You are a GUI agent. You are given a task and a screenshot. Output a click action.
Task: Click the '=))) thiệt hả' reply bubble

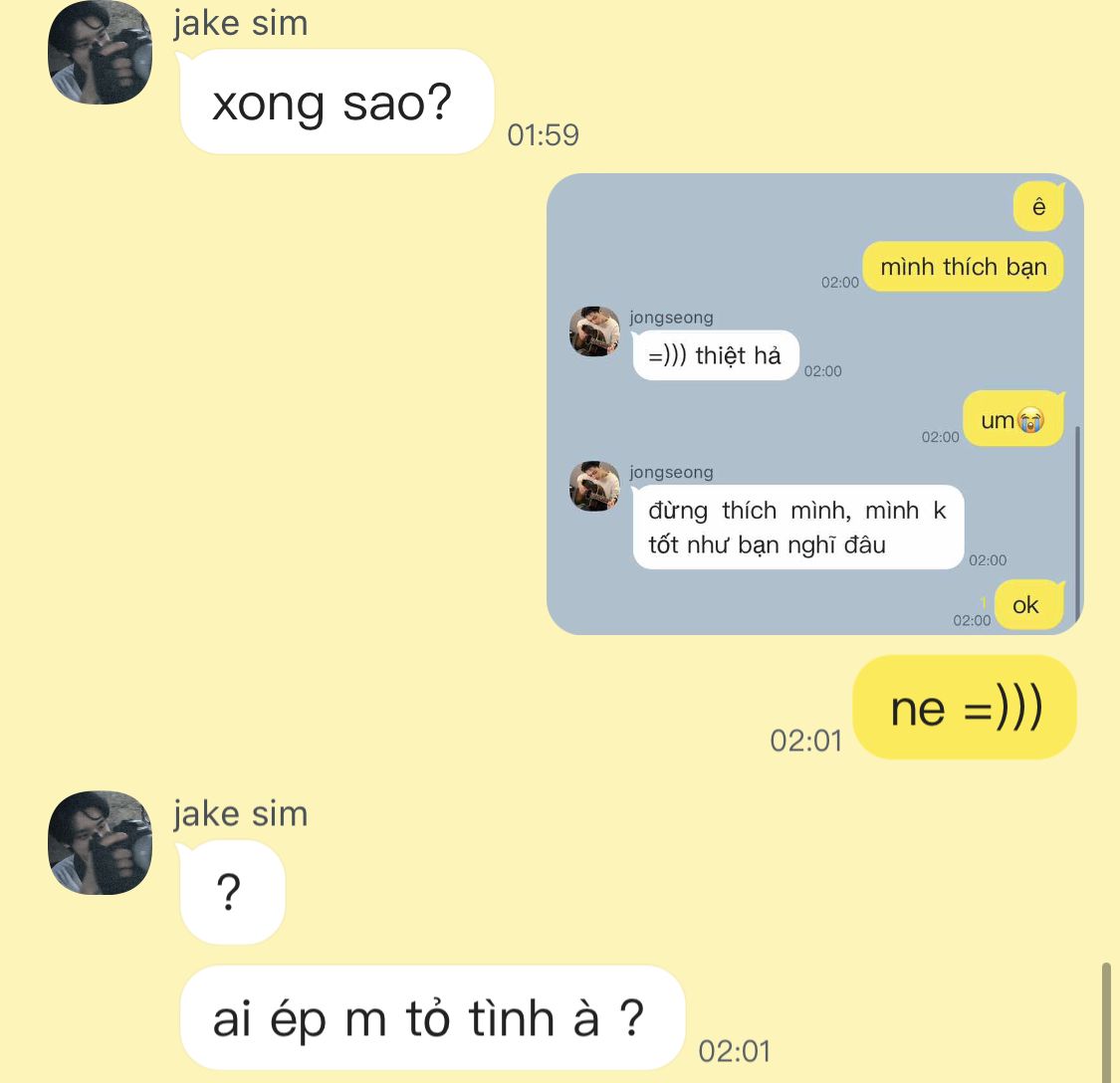click(716, 355)
